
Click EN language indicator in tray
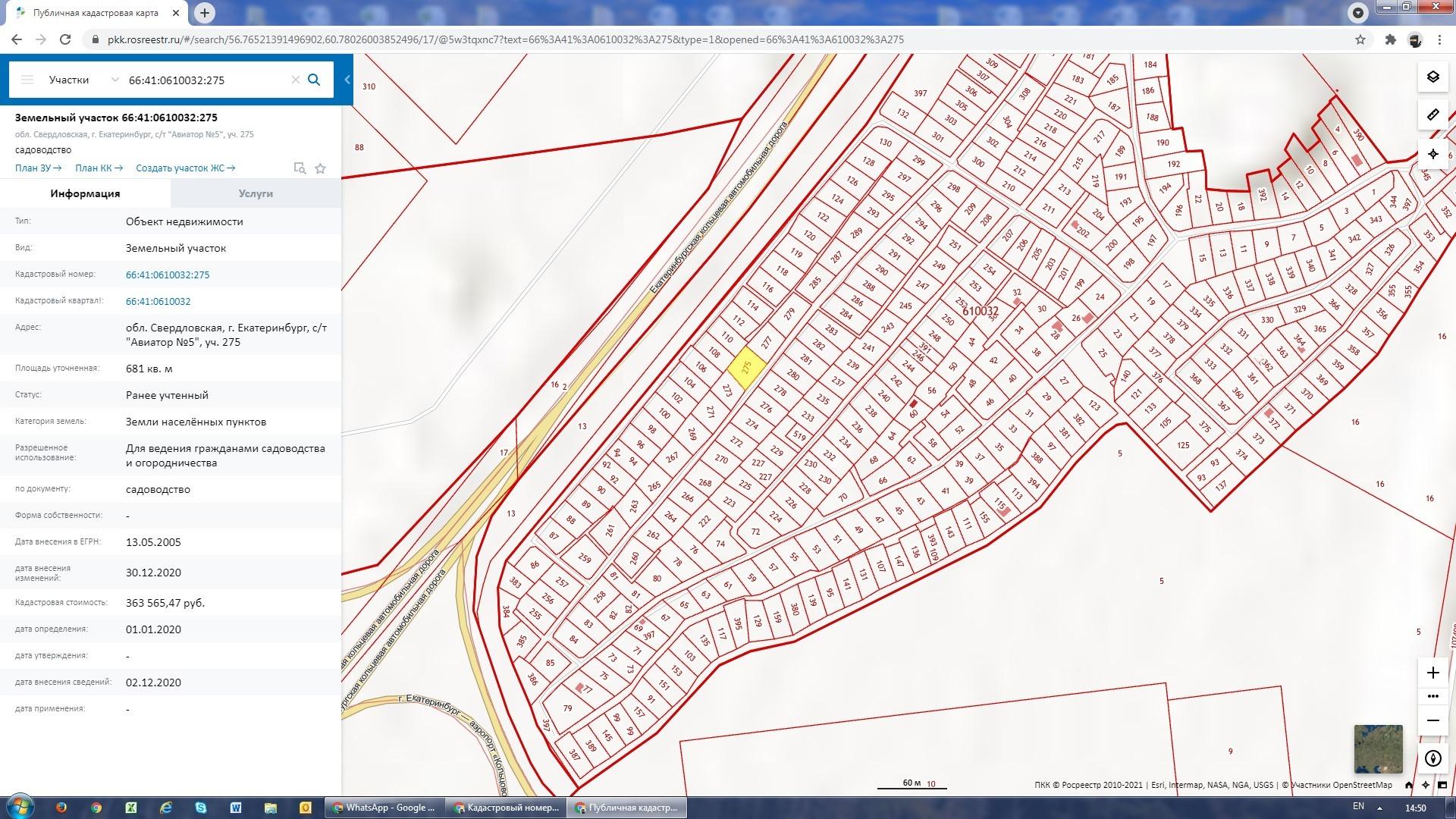(x=1358, y=806)
